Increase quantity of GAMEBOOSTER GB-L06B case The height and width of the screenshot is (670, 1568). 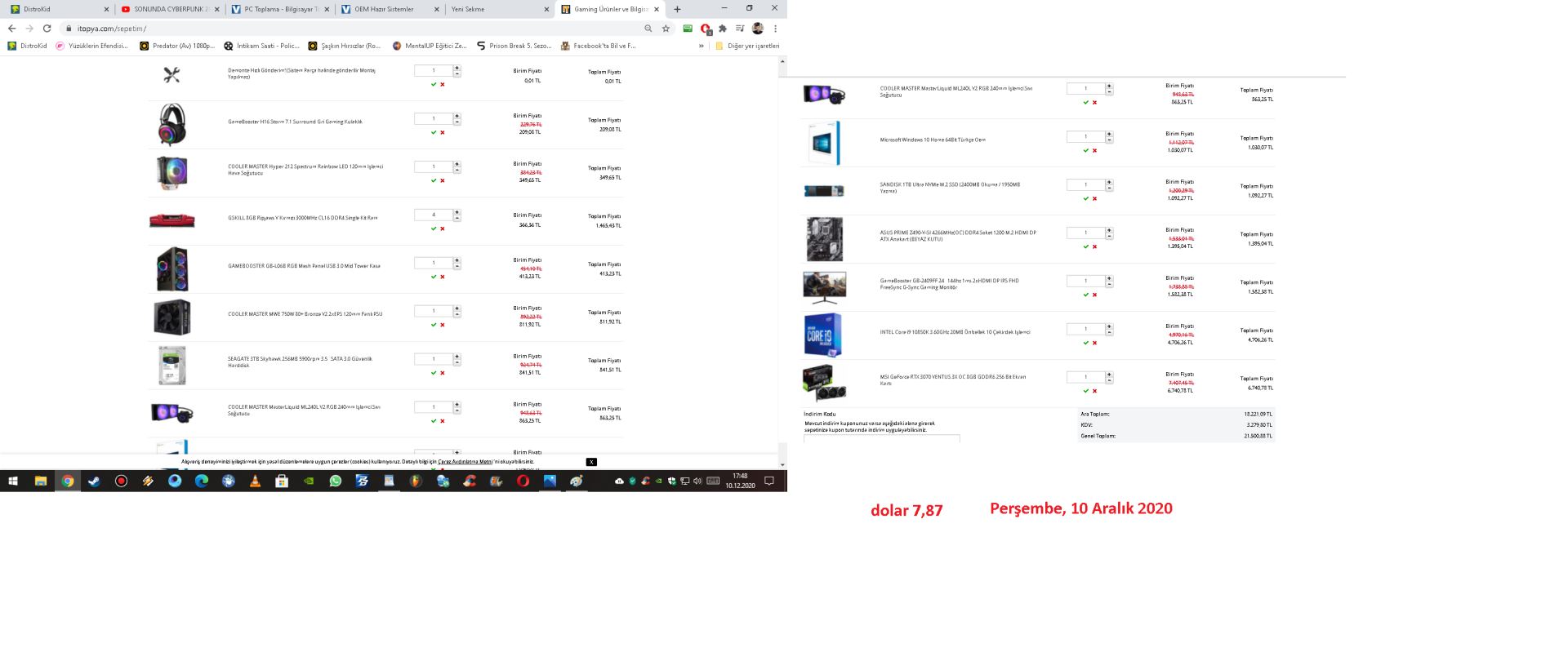click(x=457, y=260)
